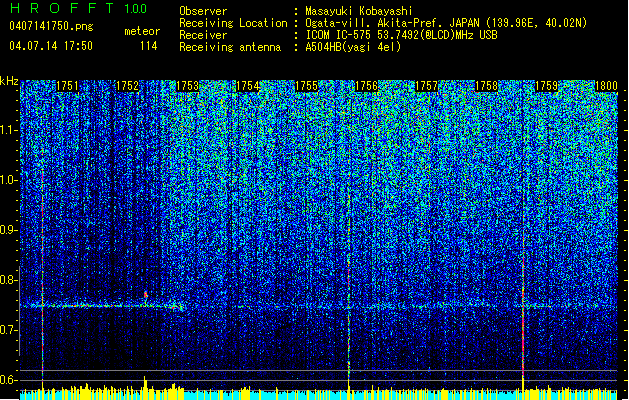
Task: Click the 'Receiving antenna' label
Action: click(230, 47)
